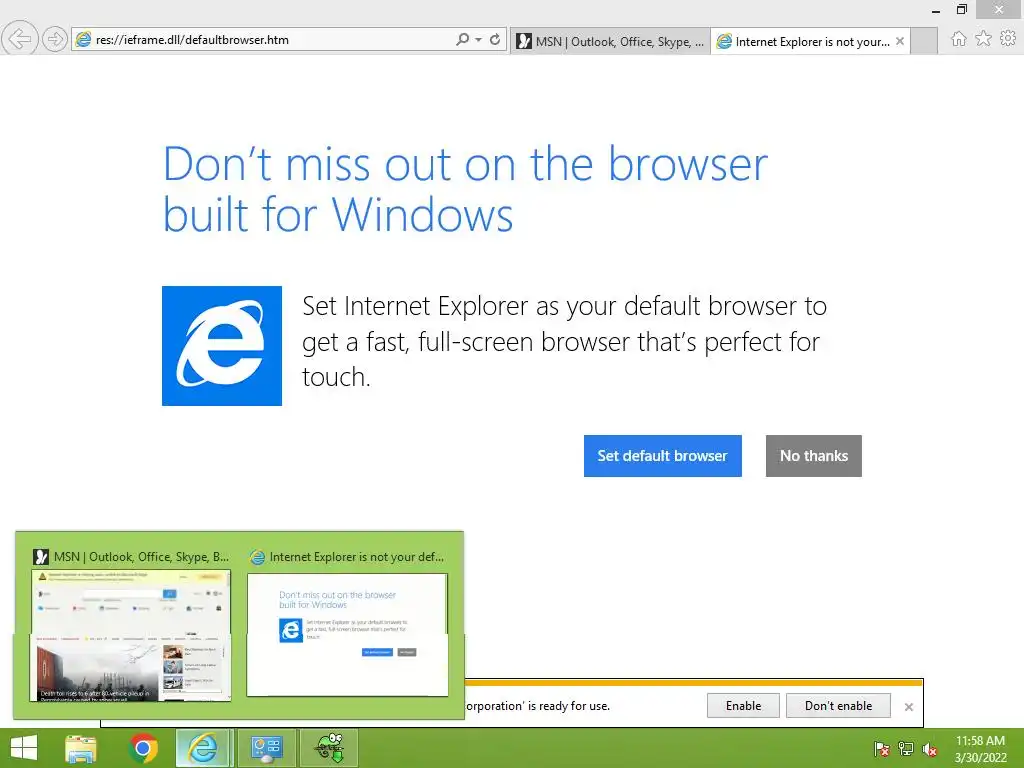Viewport: 1024px width, 768px height.
Task: Launch Google Chrome from the taskbar
Action: 143,748
